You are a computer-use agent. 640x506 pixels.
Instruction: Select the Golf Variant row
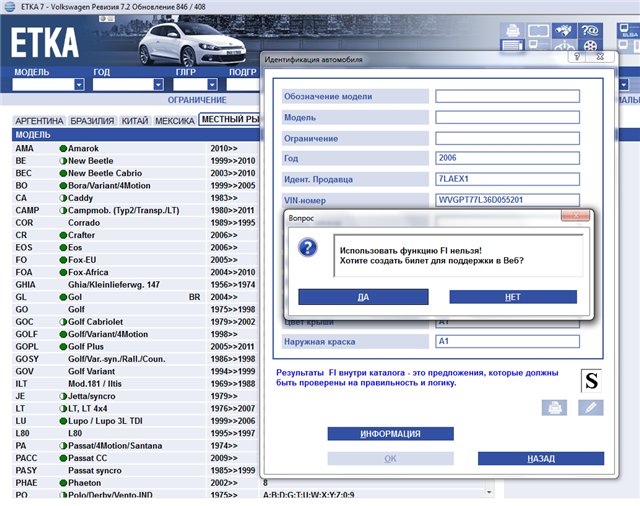point(136,371)
